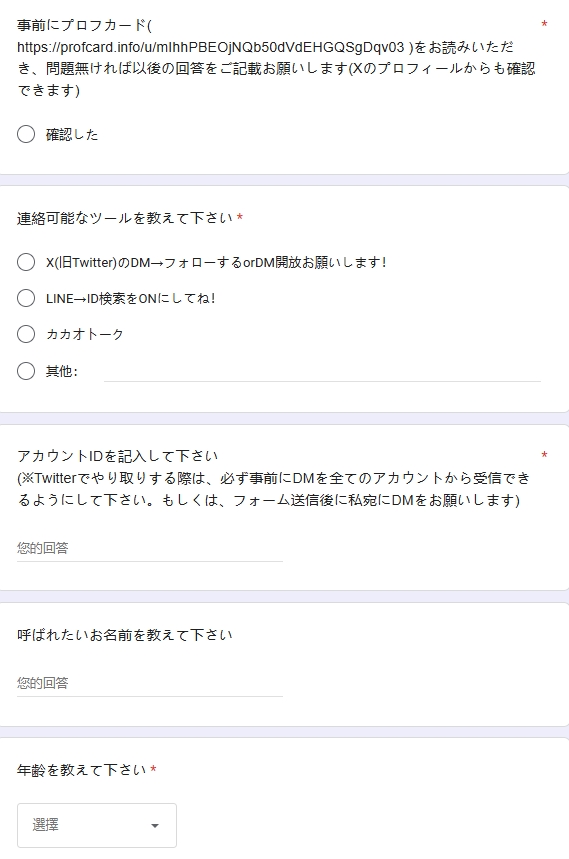Click the red asterisk beside profcard question
569x859 pixels.
tap(544, 25)
